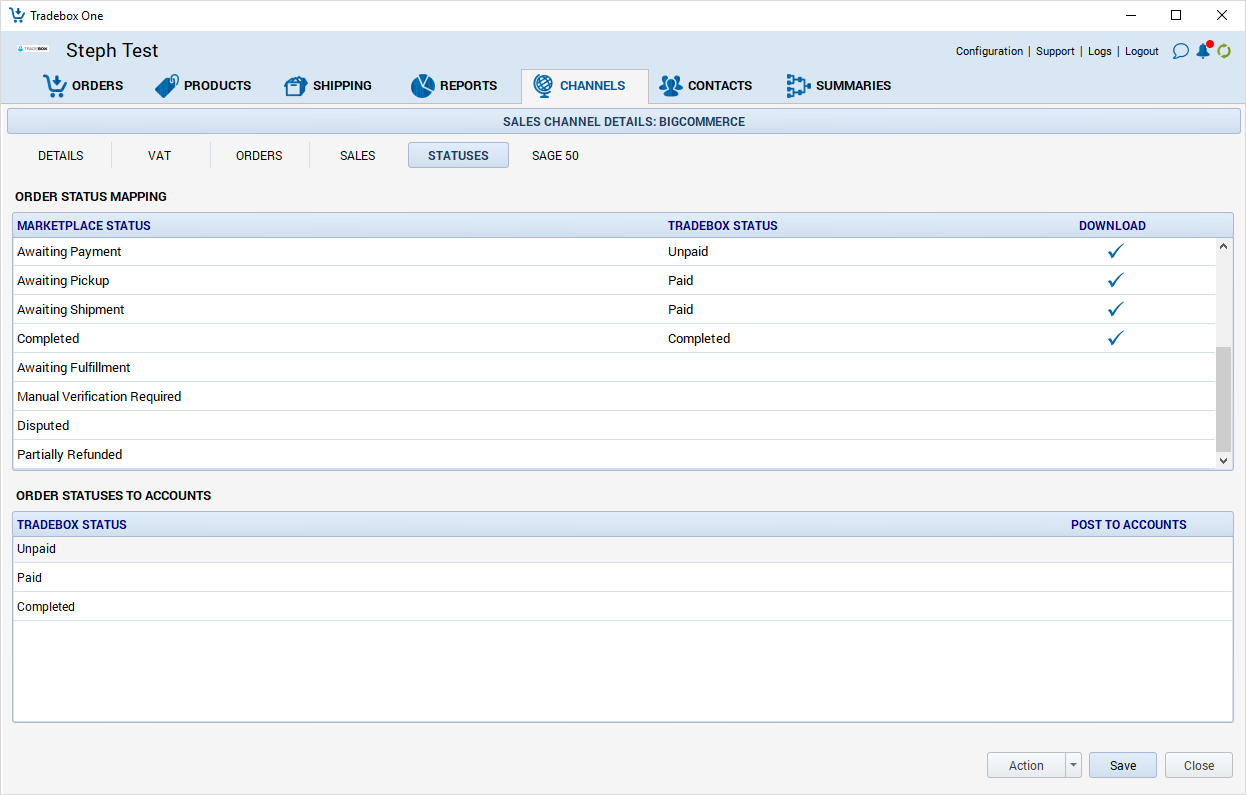Toggle Download for Disputed row
The image size is (1246, 795).
click(x=1116, y=426)
